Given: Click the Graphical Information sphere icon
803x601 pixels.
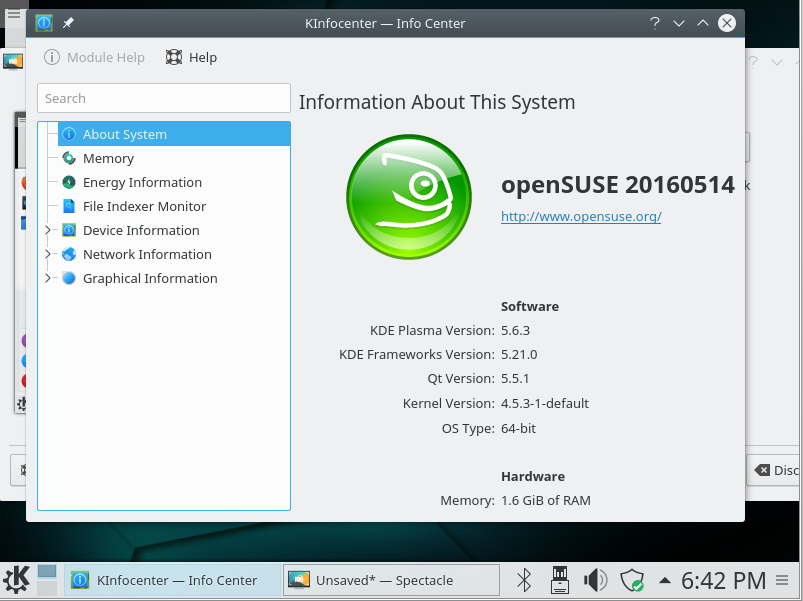Looking at the screenshot, I should (69, 278).
